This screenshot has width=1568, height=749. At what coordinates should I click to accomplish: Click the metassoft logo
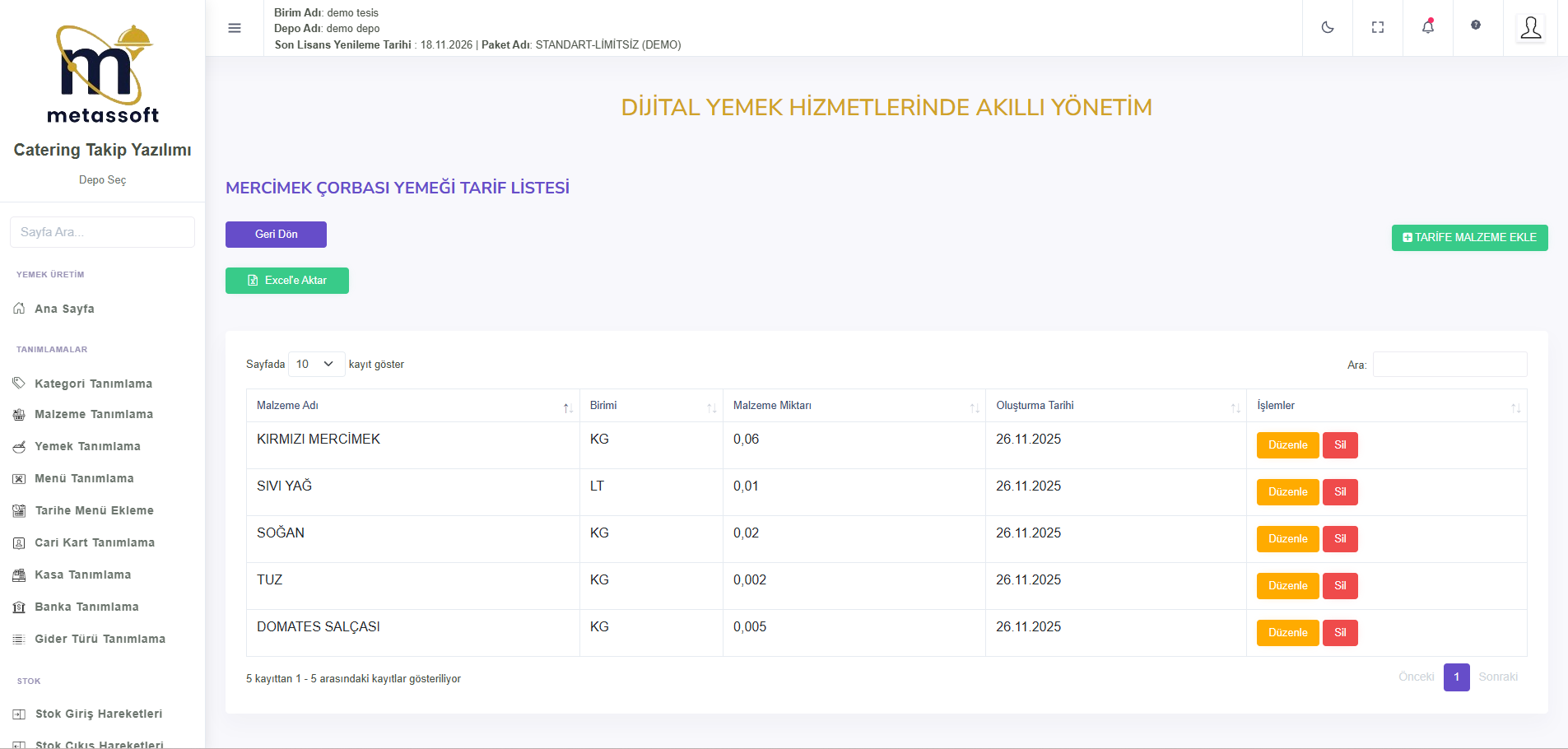(x=103, y=75)
